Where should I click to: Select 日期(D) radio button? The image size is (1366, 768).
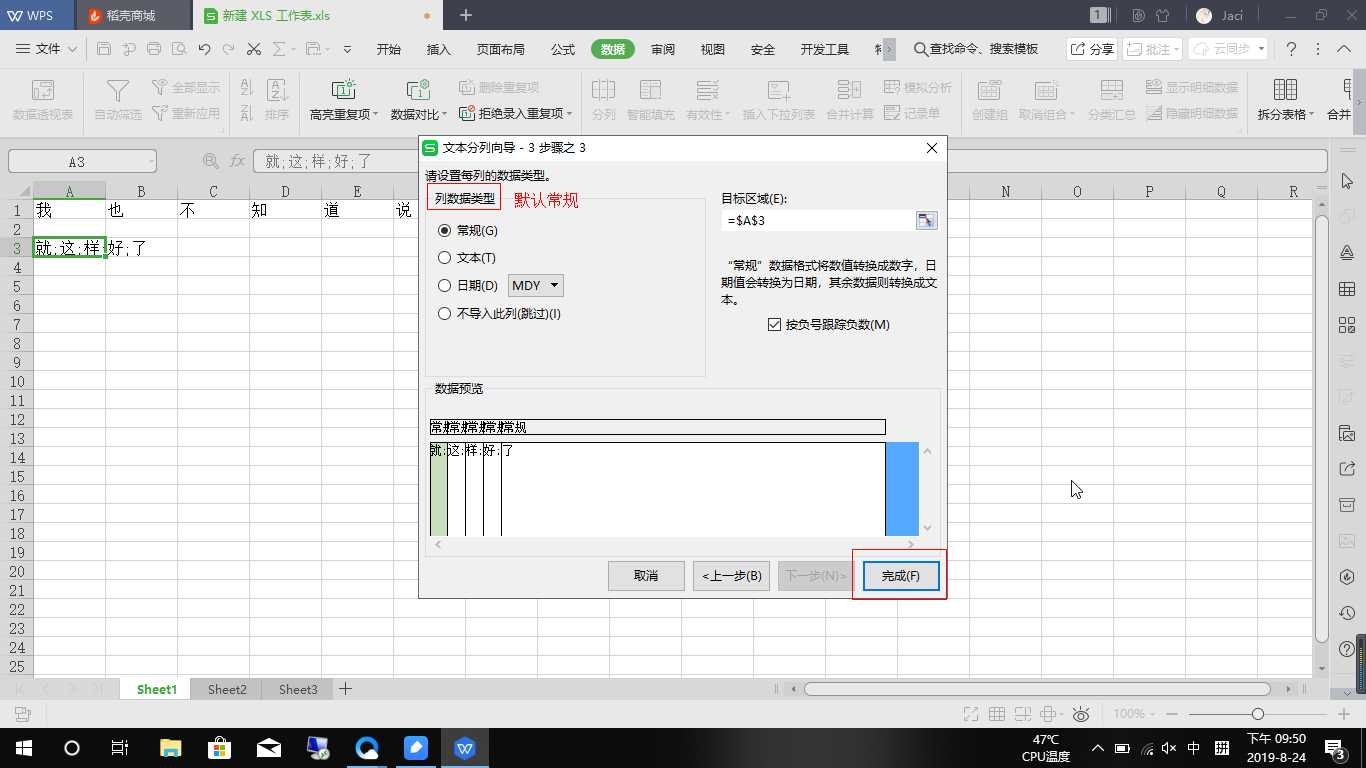[468, 286]
